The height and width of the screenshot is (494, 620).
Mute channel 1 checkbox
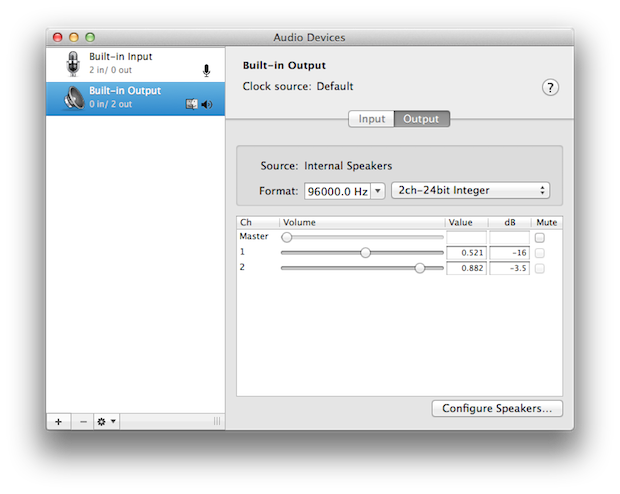click(540, 253)
